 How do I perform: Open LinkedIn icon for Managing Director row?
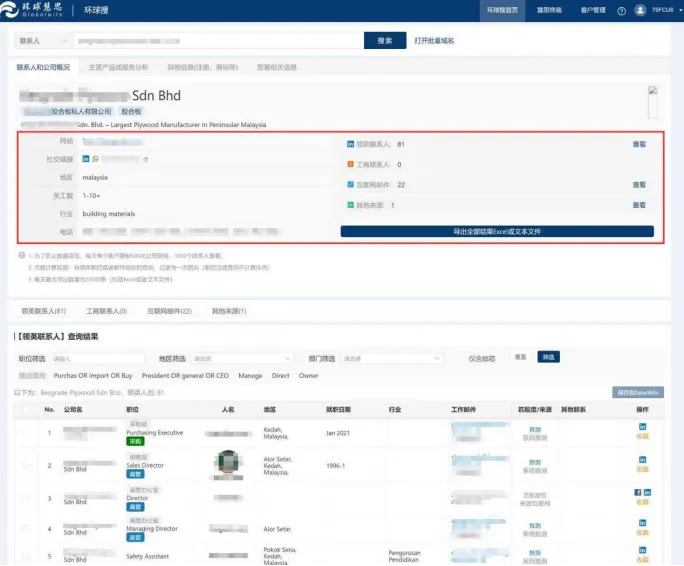pos(642,523)
